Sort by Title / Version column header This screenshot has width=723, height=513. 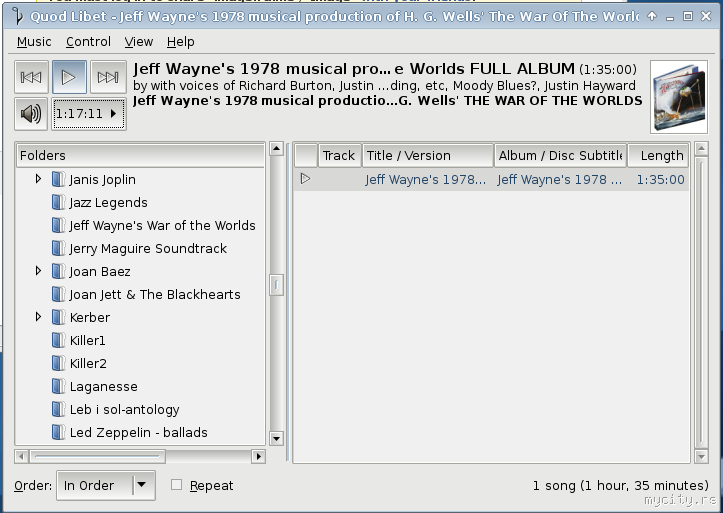[428, 155]
